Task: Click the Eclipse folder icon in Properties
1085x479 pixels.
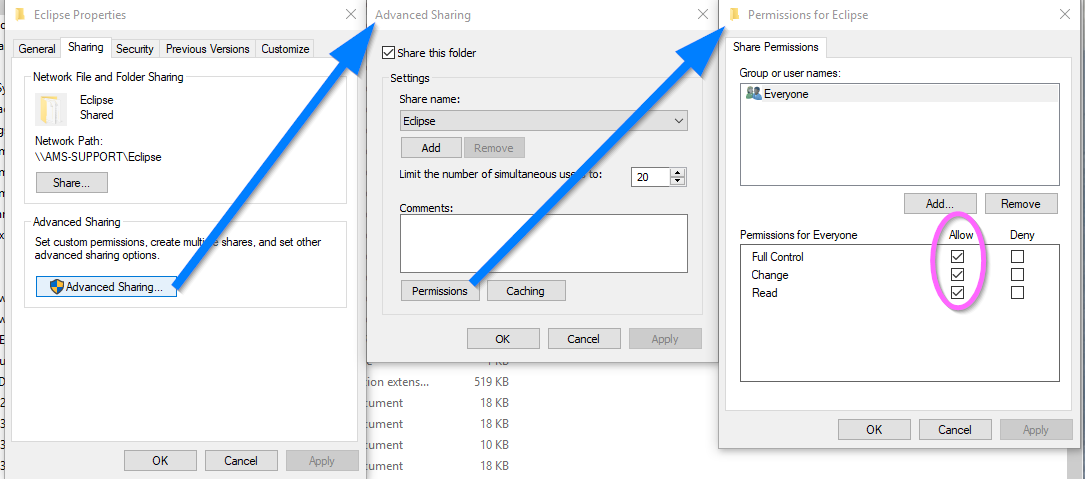Action: tap(51, 109)
